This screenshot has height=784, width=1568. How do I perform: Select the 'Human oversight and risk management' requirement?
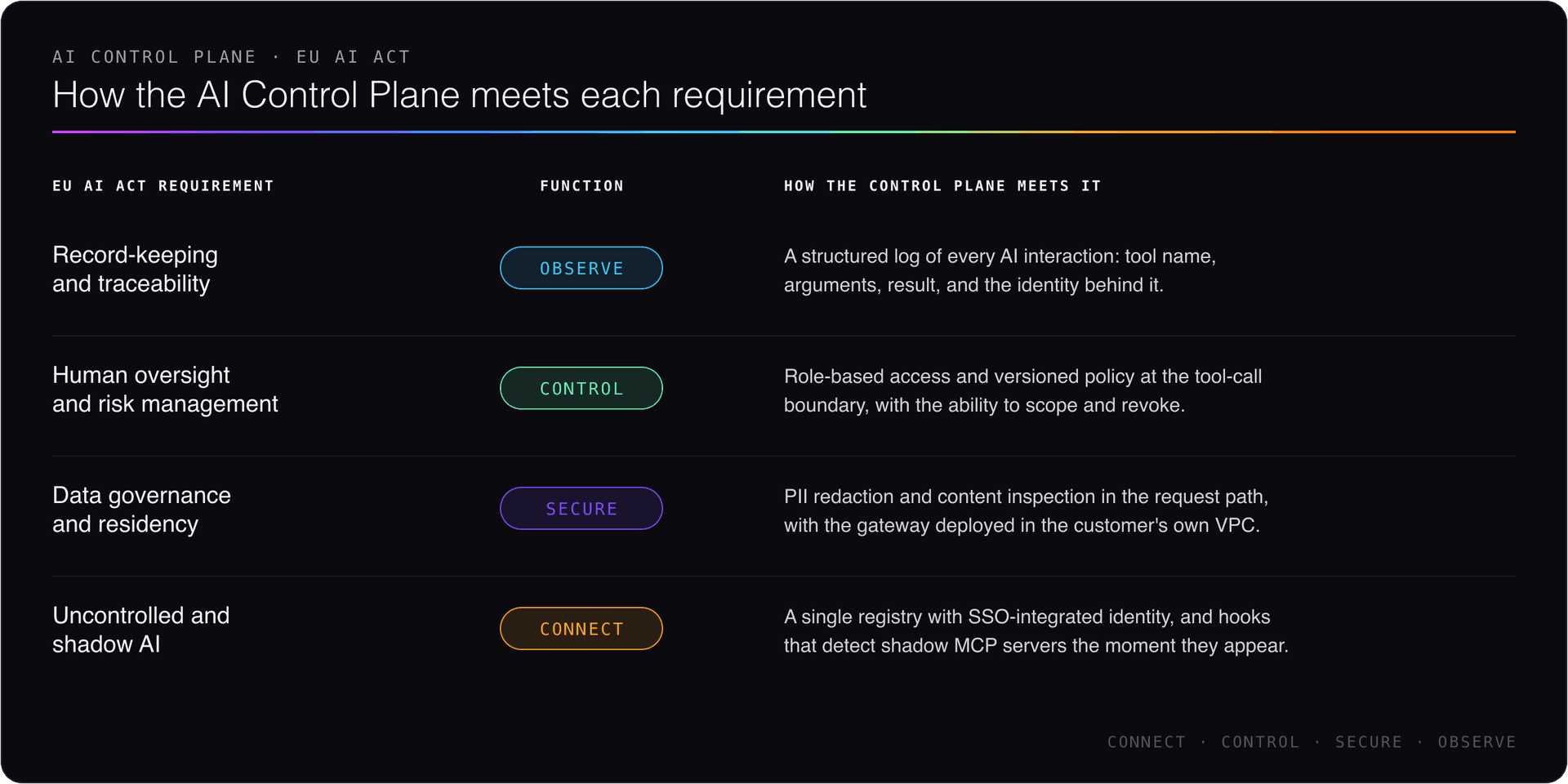(165, 389)
